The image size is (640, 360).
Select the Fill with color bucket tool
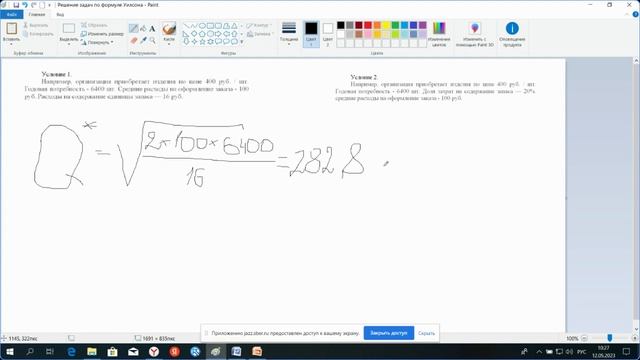click(143, 29)
